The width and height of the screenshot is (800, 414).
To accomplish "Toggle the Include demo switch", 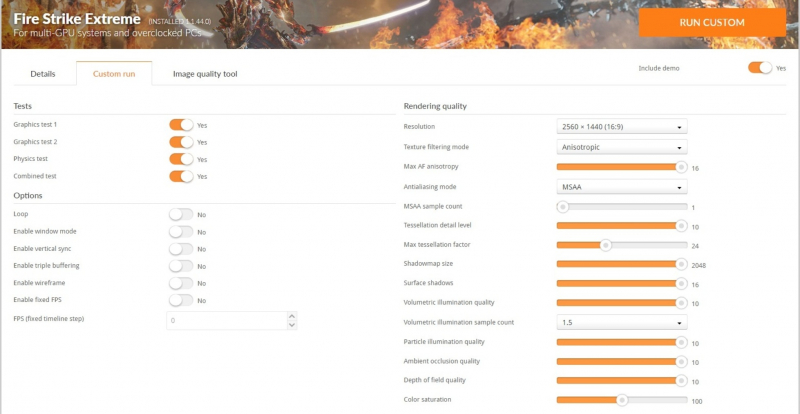I will (760, 67).
